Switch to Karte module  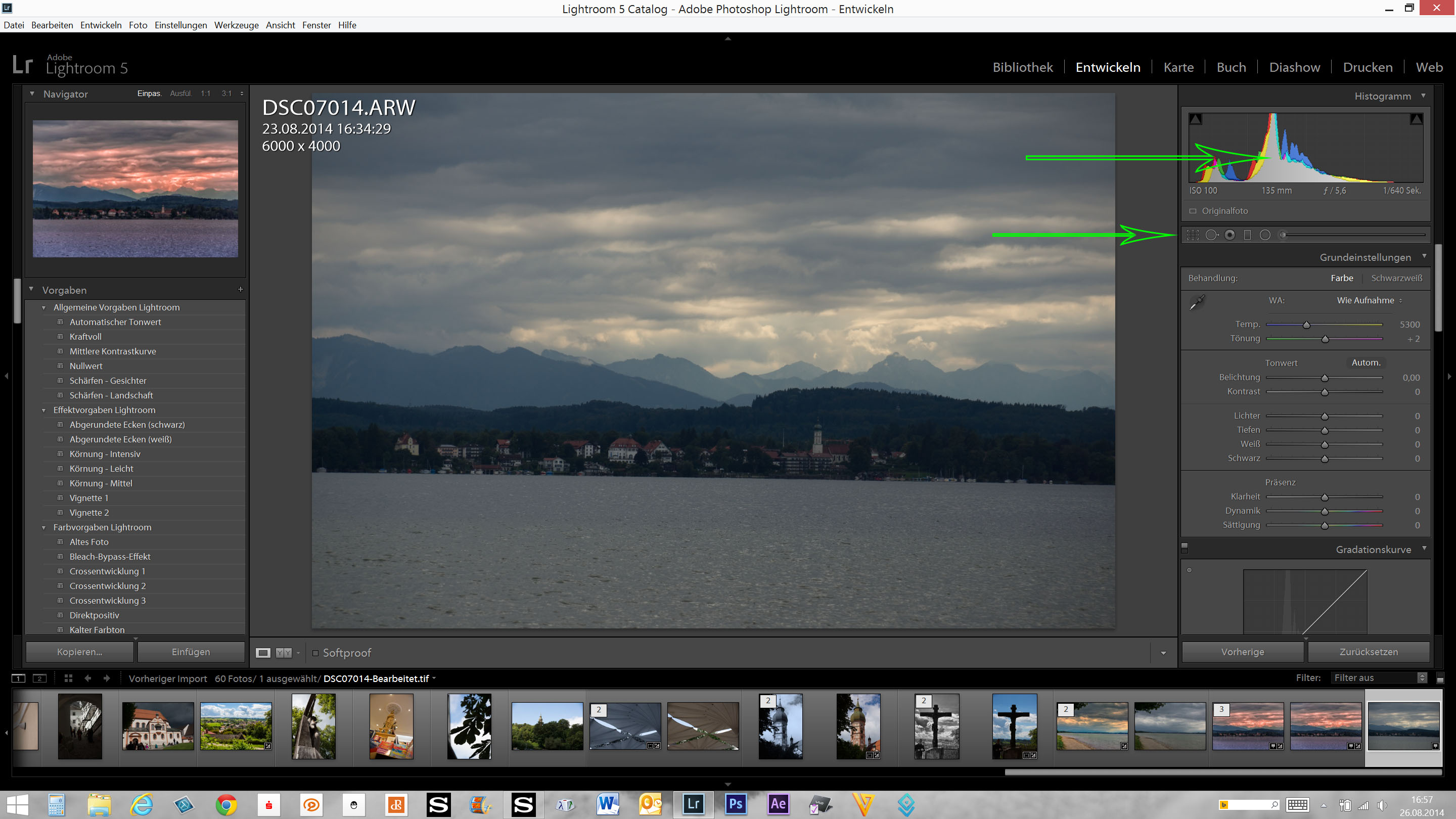(x=1178, y=67)
